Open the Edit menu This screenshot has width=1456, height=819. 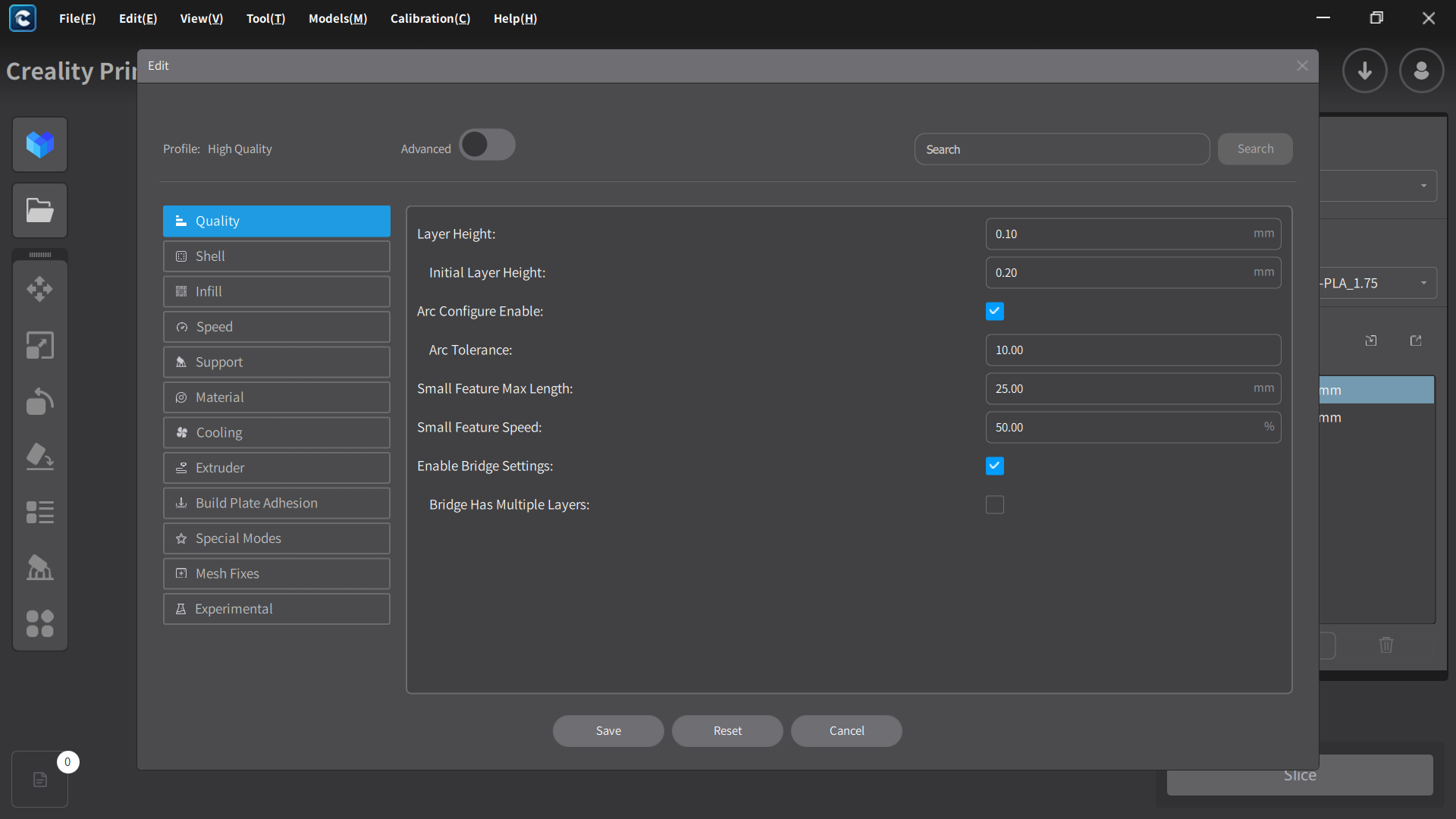pos(138,18)
